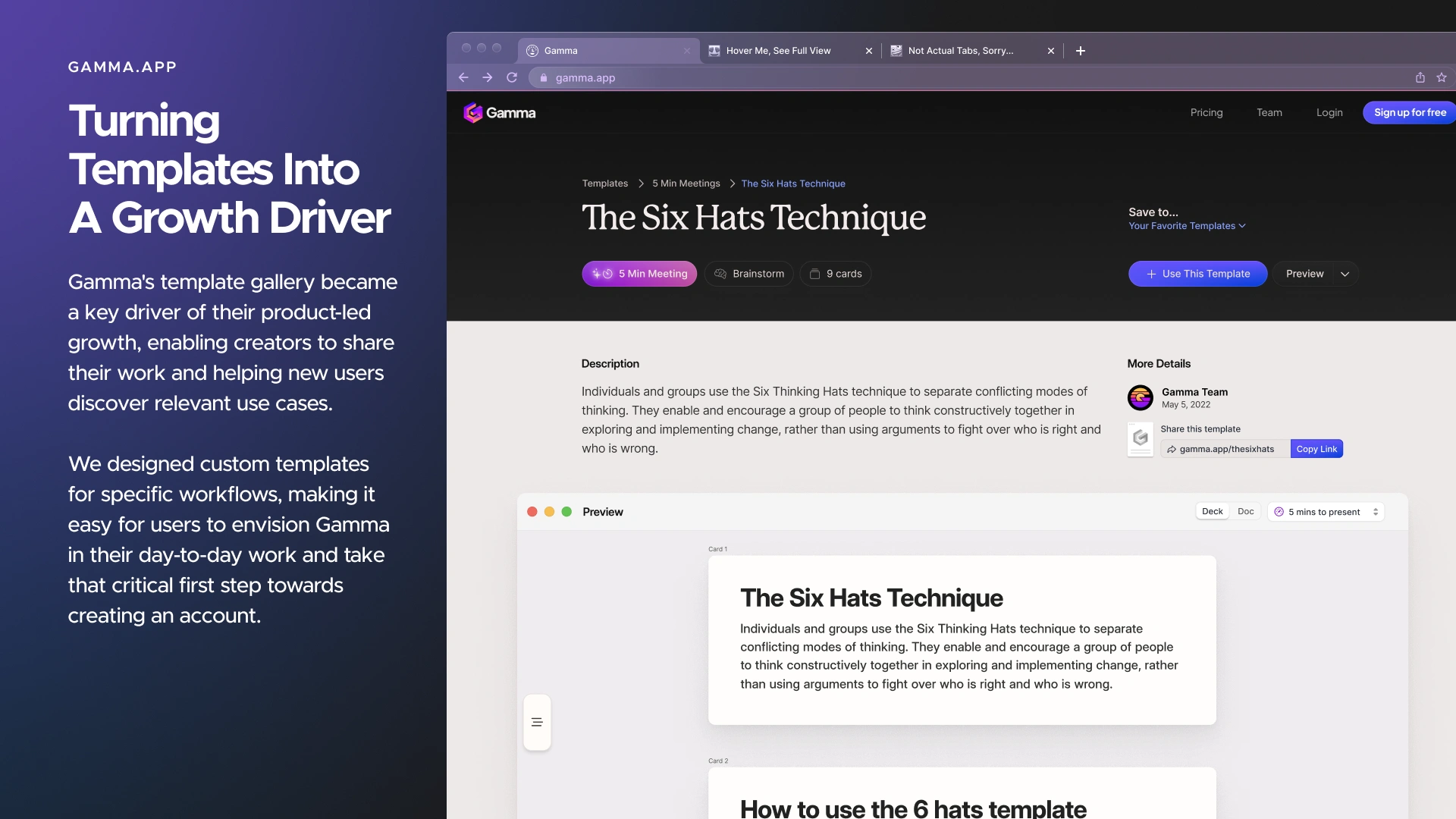
Task: Click the gamma.app/thesixhats link field
Action: point(1225,449)
